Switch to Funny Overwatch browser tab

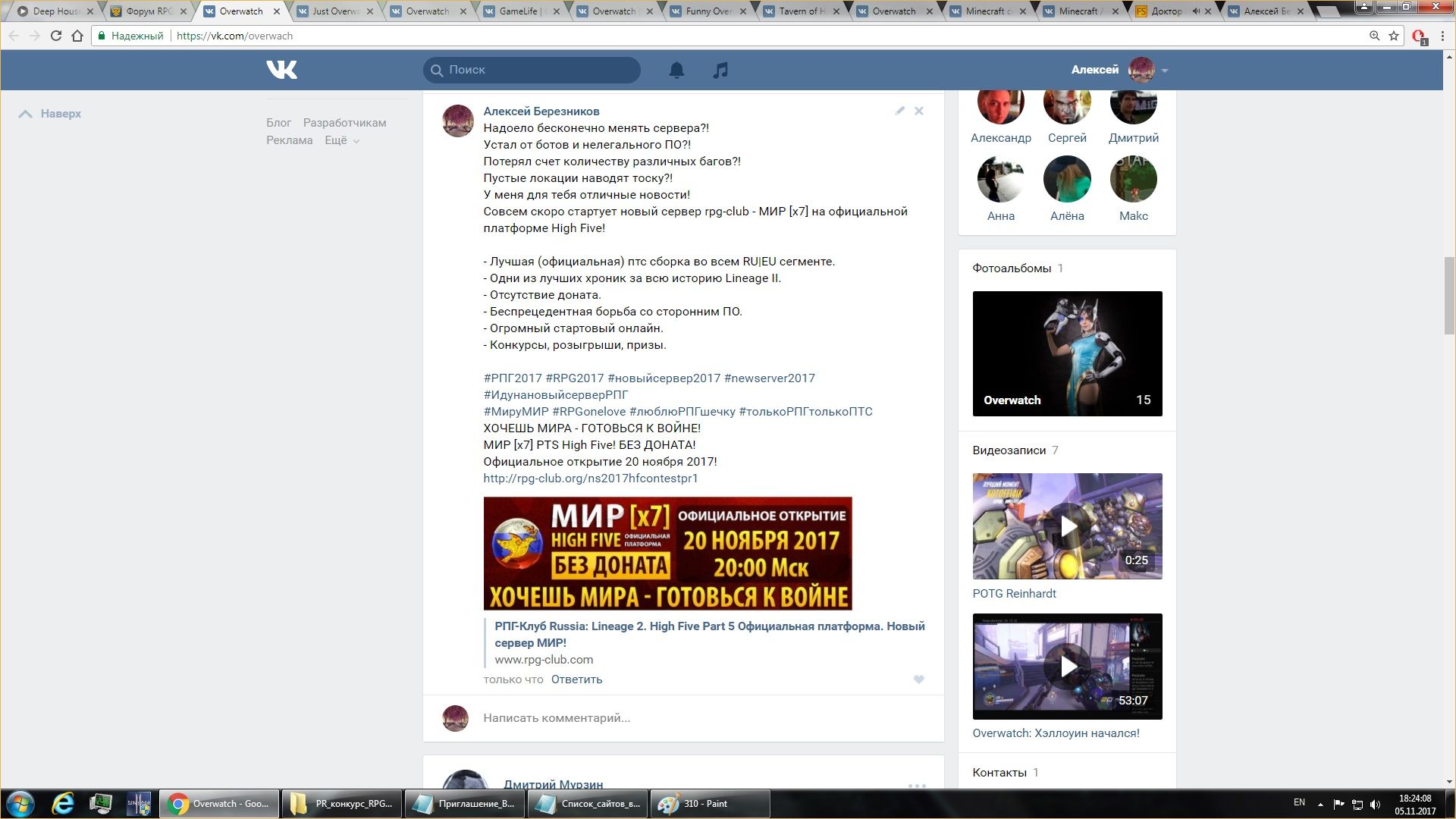[708, 11]
